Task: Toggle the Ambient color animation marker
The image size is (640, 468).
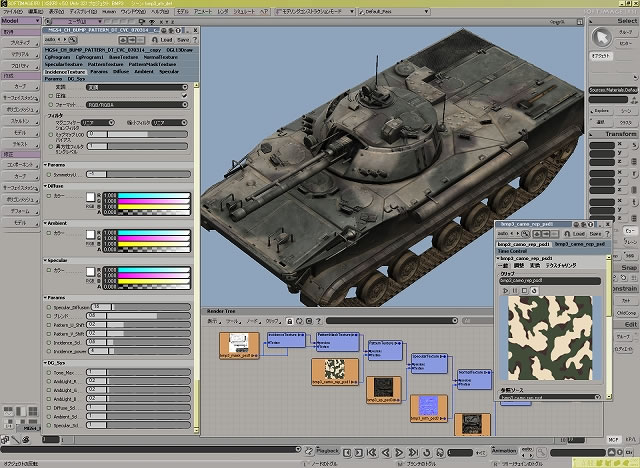Action: coord(50,234)
